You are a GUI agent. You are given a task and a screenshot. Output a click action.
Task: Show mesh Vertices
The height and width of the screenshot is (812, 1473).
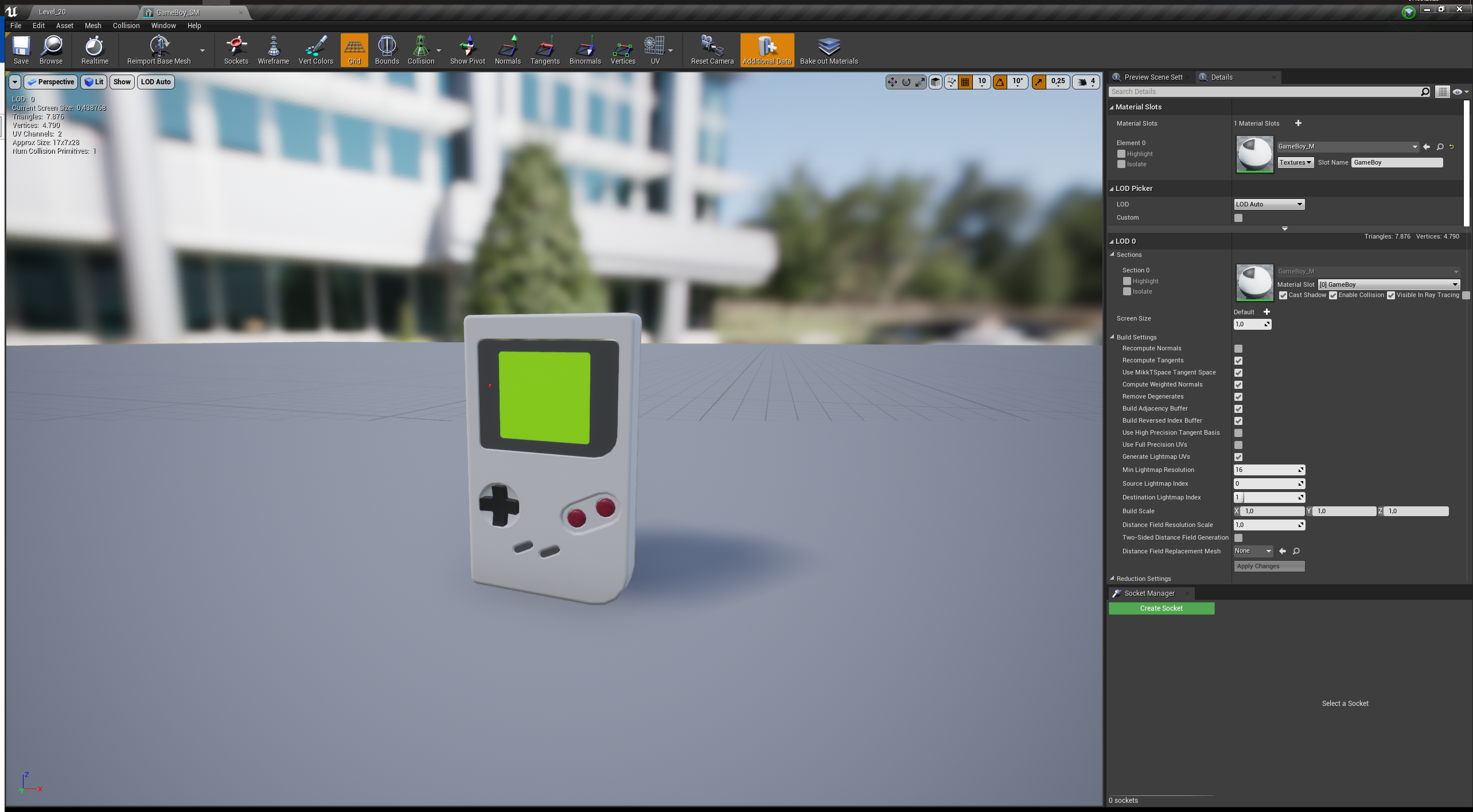pyautogui.click(x=623, y=50)
